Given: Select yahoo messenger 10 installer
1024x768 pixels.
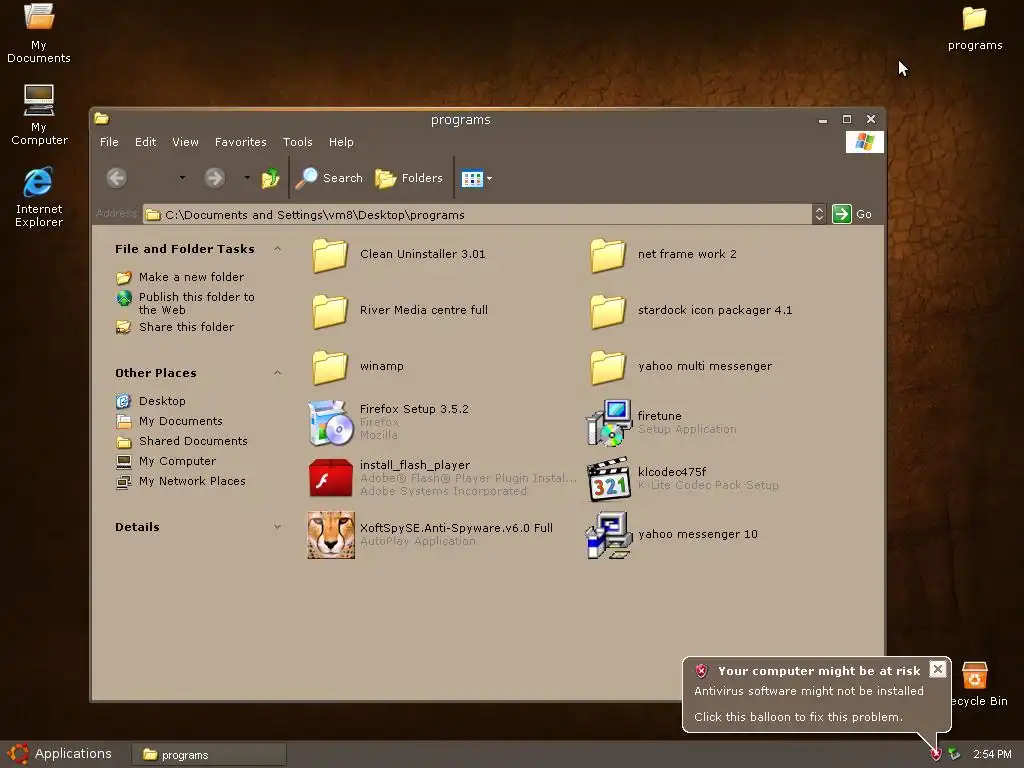Looking at the screenshot, I should pos(673,535).
